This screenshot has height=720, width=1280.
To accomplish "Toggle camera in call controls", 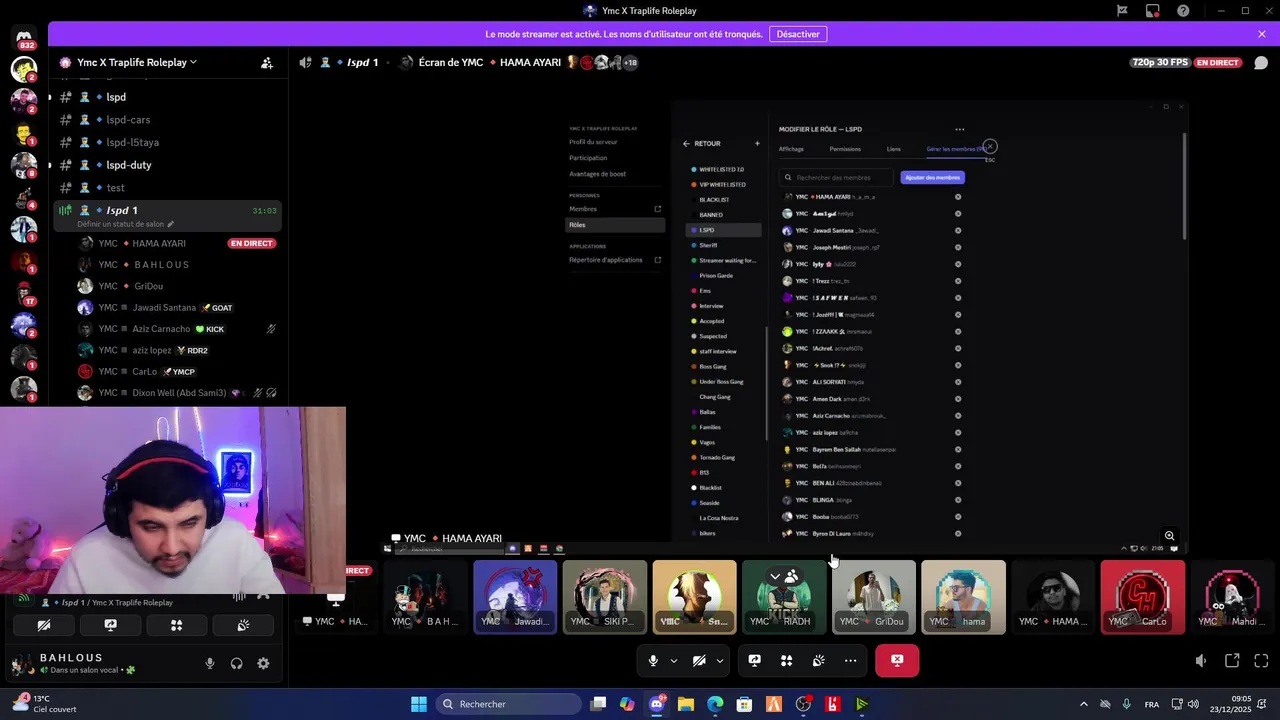I will coord(699,660).
